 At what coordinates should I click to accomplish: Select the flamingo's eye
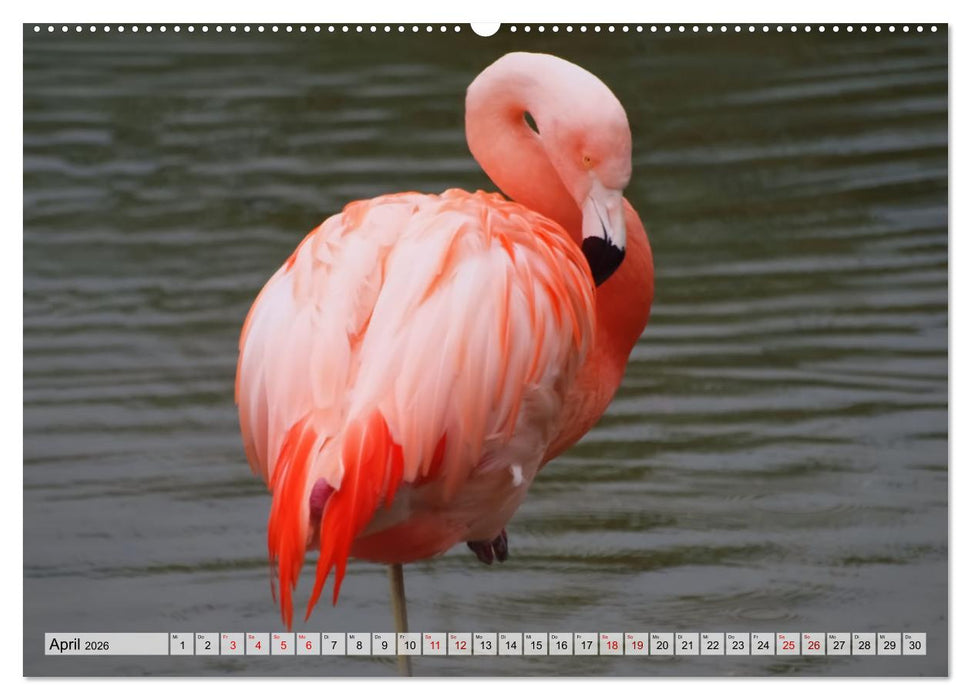tap(585, 160)
